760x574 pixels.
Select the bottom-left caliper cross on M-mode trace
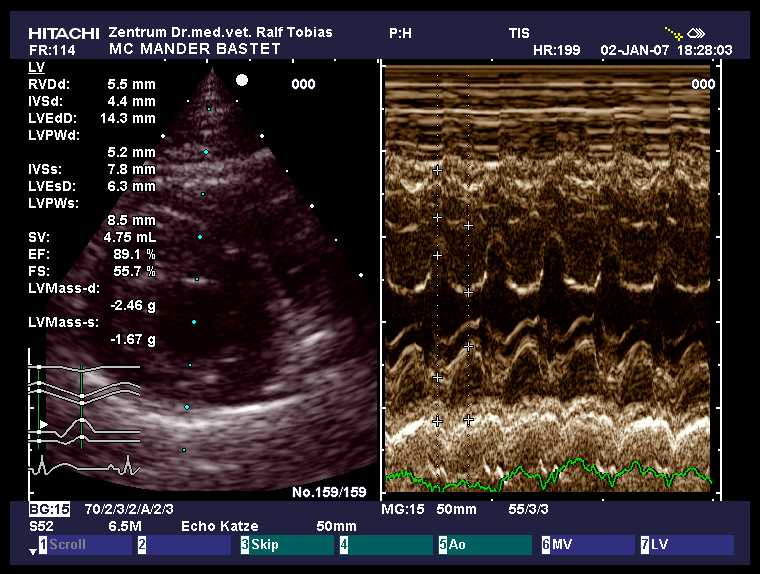[x=437, y=421]
